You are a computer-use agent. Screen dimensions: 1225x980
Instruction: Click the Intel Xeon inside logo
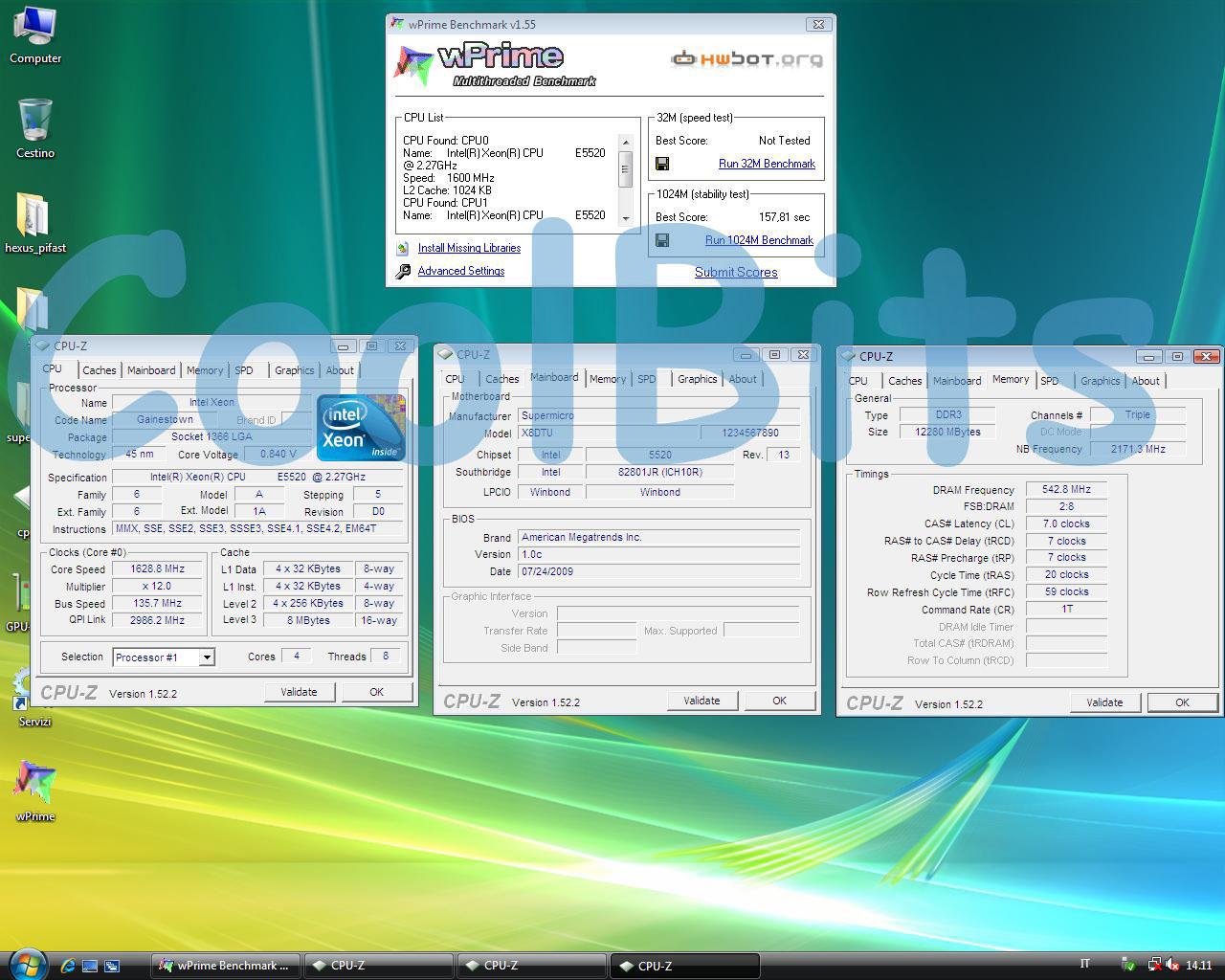(361, 427)
